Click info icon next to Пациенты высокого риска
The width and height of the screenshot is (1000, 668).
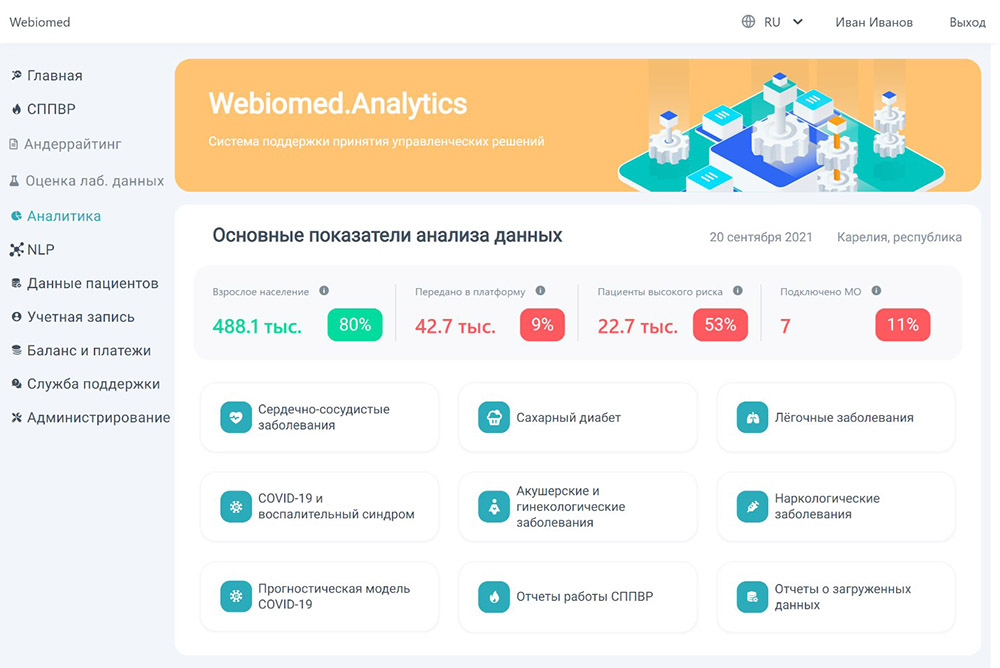point(738,291)
